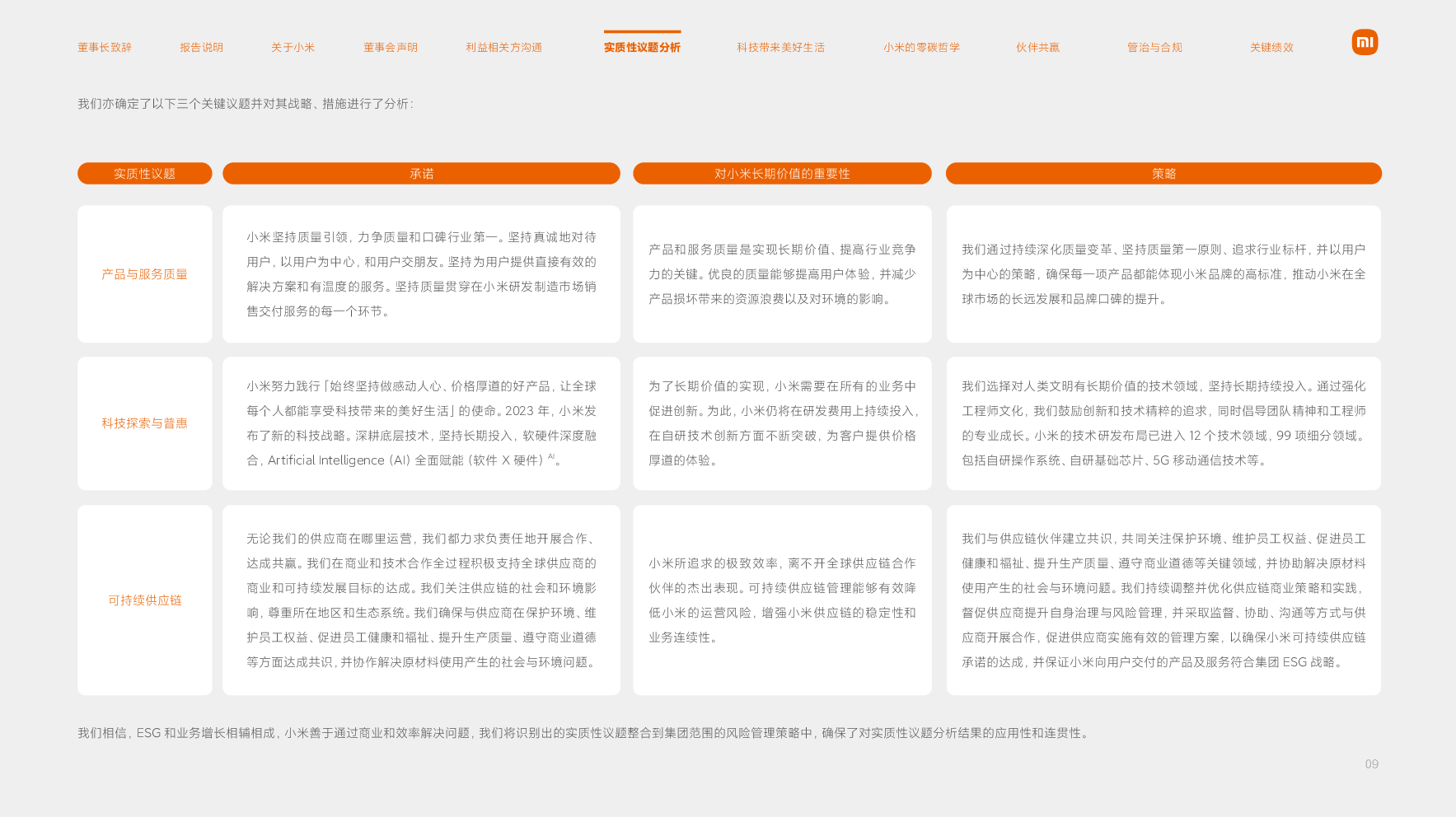
Task: Click the commitment text starting 小米坚持质量引领
Action: tap(421, 274)
